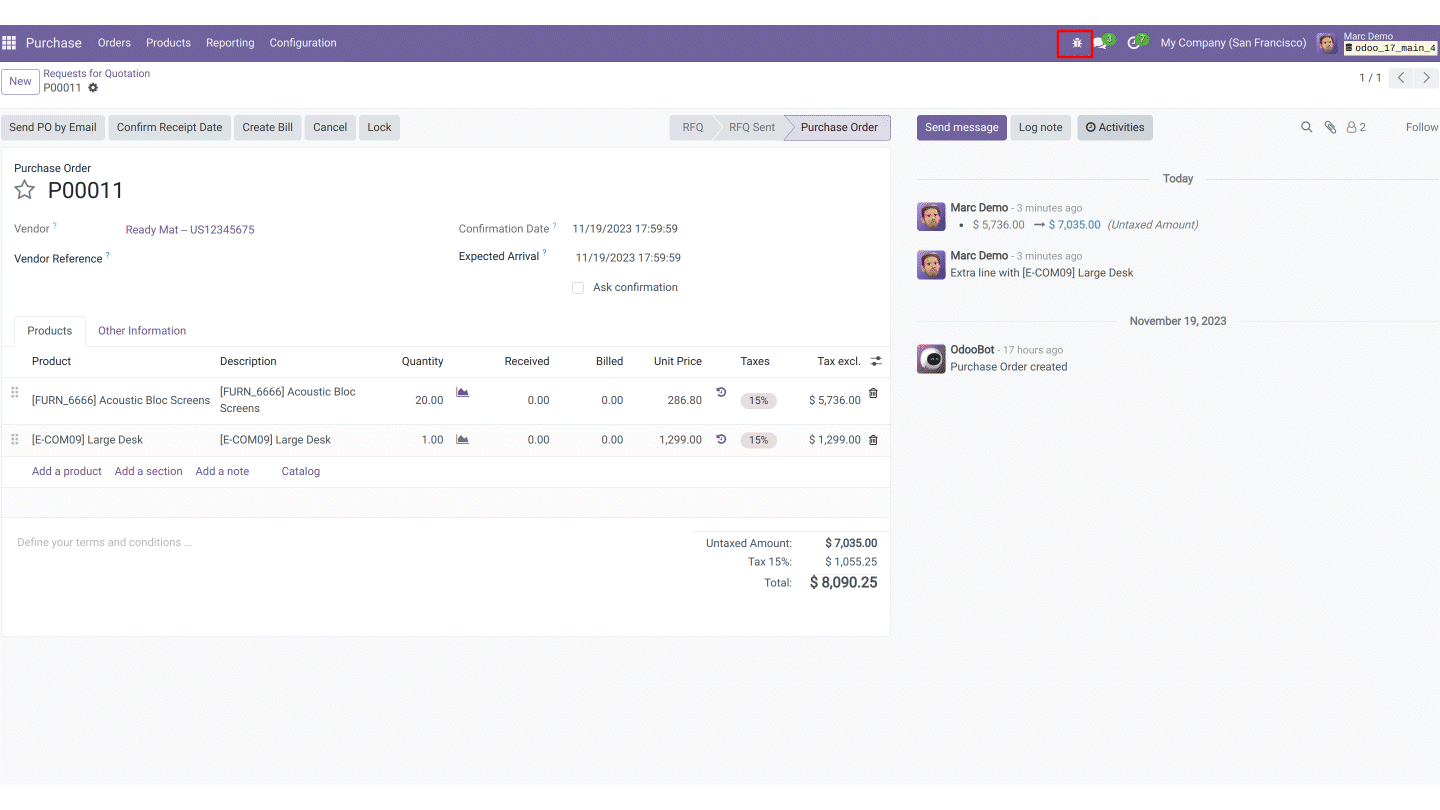Open the apps grid home menu

coord(10,43)
